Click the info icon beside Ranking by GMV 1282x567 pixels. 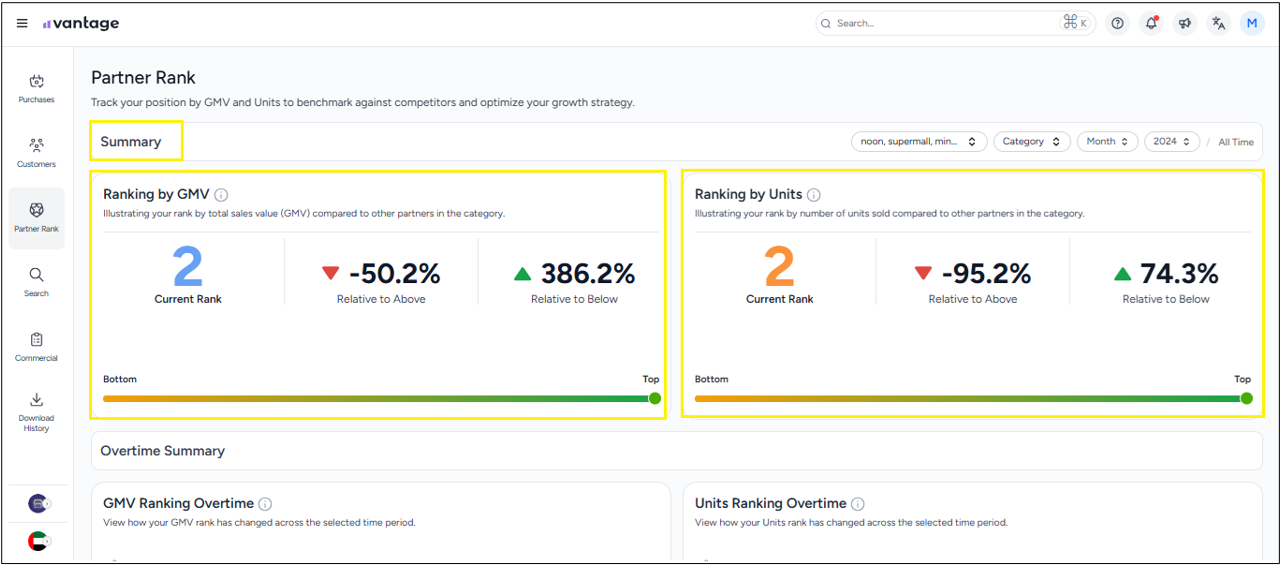(x=222, y=195)
